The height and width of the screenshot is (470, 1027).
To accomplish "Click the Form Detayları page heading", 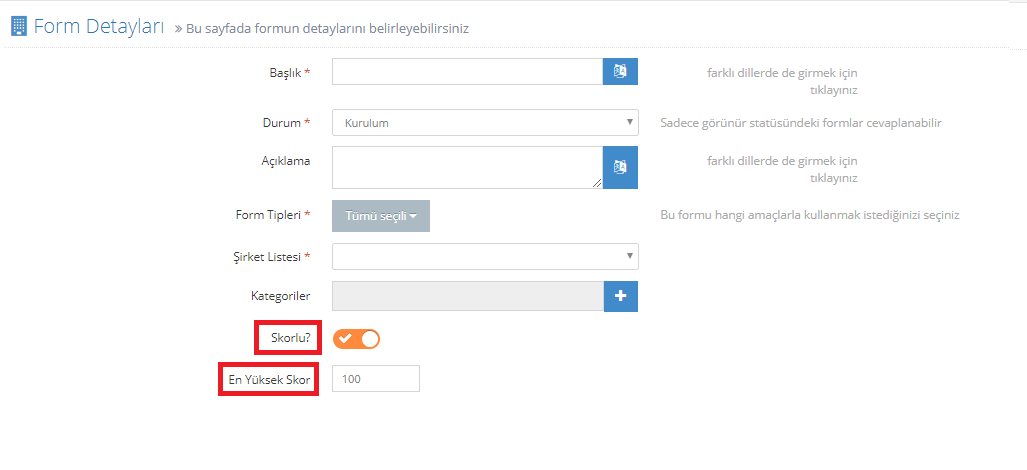I will [x=98, y=27].
